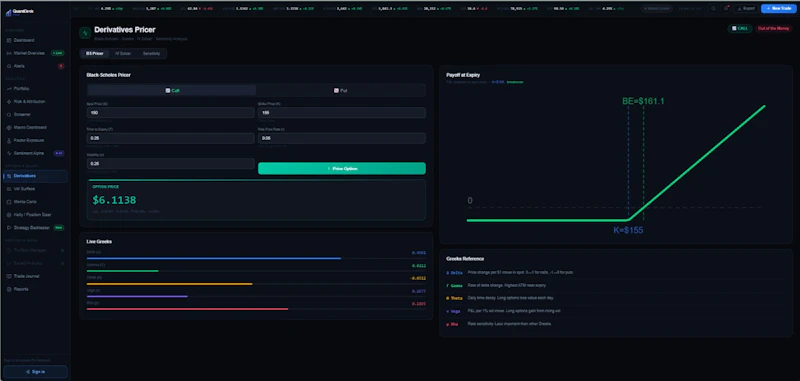Open notifications bell in top bar
The image size is (800, 381).
click(x=726, y=8)
